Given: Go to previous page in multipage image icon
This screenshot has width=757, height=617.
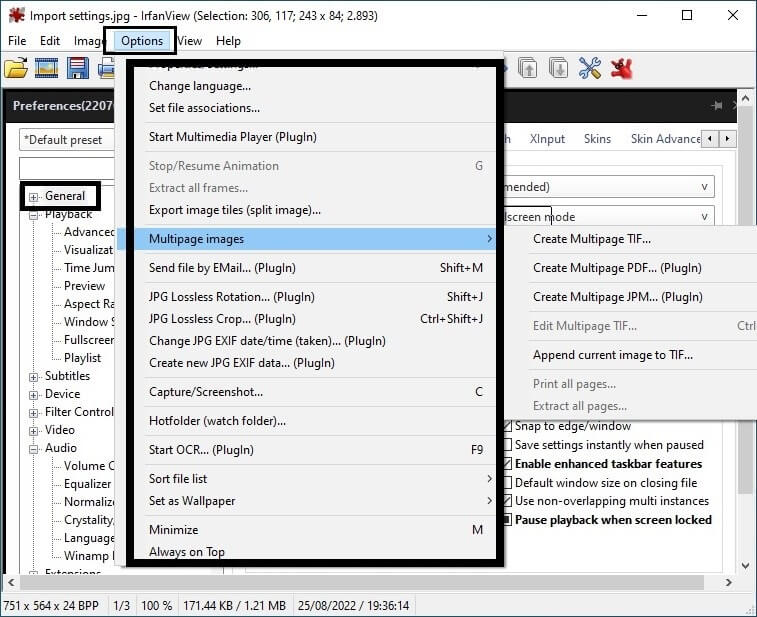Looking at the screenshot, I should [x=528, y=68].
